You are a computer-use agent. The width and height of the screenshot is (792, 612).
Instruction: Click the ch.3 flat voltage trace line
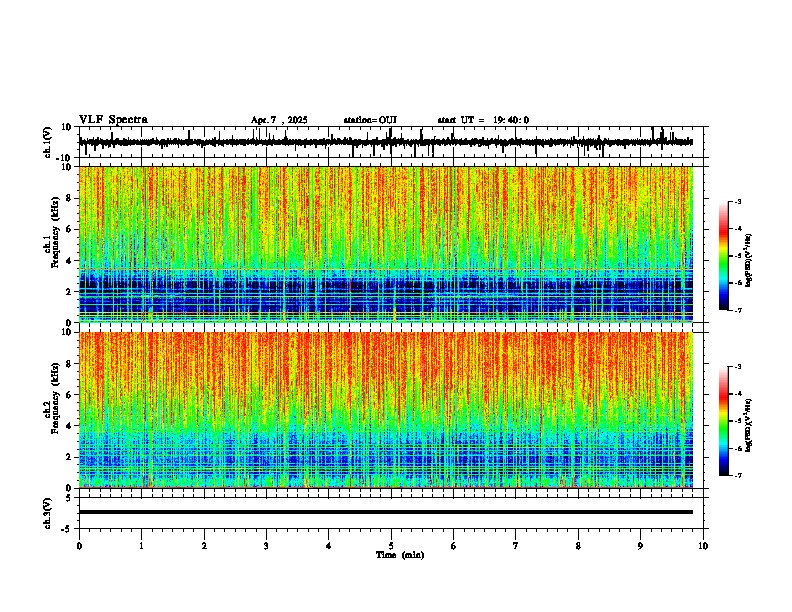pos(386,512)
